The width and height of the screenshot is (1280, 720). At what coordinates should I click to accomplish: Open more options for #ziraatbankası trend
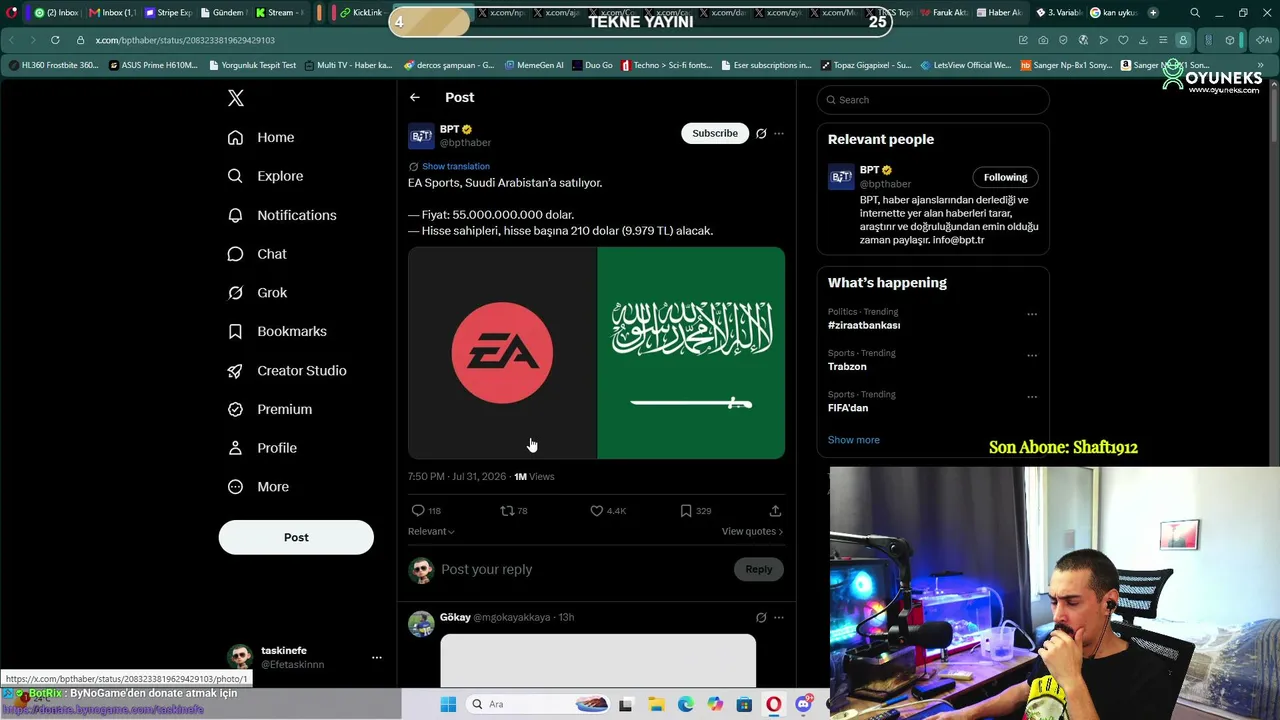coord(1032,314)
